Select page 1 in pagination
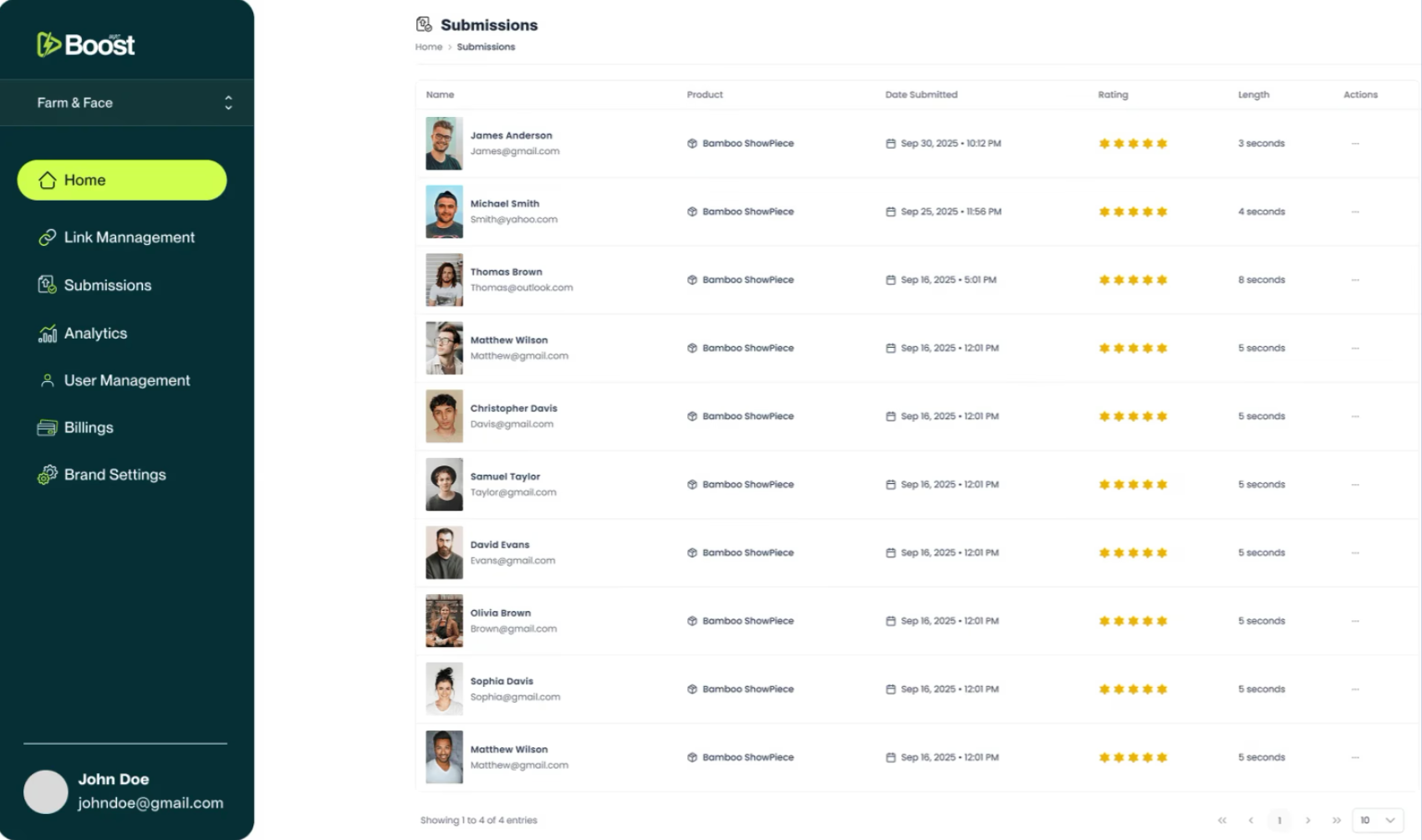The image size is (1422, 840). 1279,820
